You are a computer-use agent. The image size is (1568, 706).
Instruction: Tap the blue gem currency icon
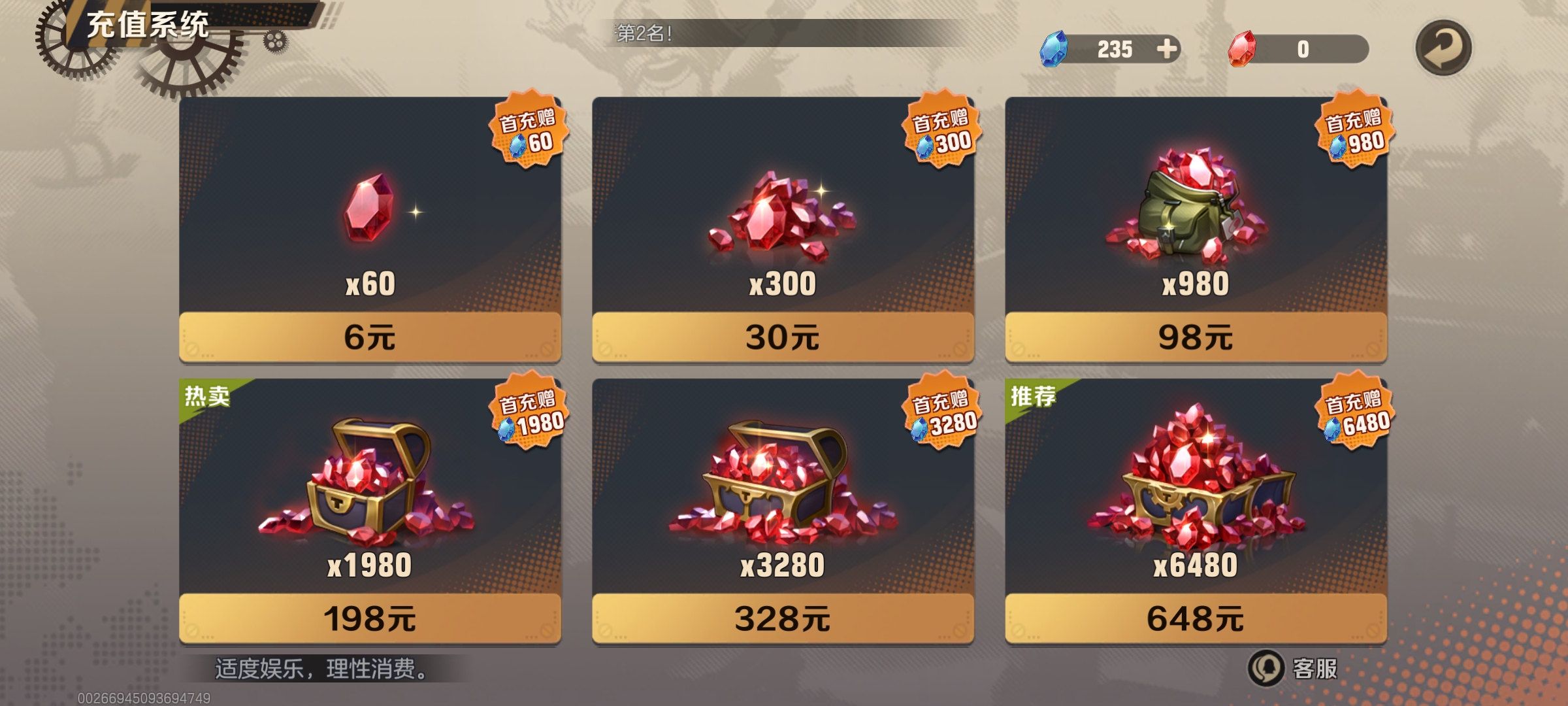pos(1054,48)
